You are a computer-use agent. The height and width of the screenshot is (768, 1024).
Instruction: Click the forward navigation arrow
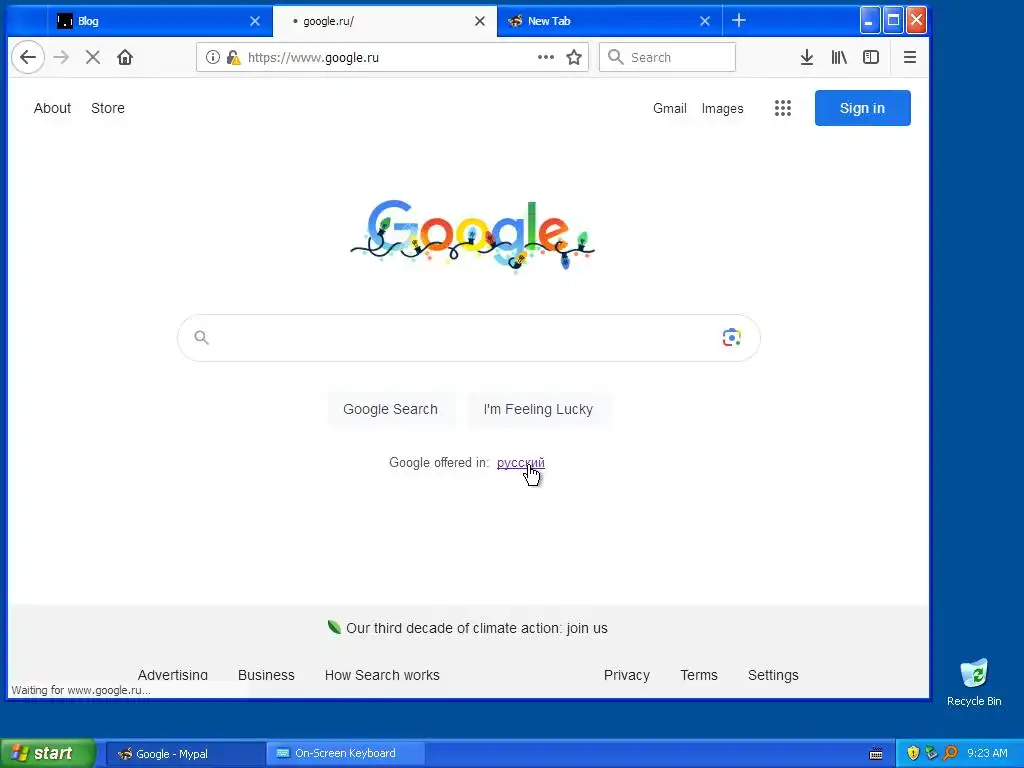point(61,57)
